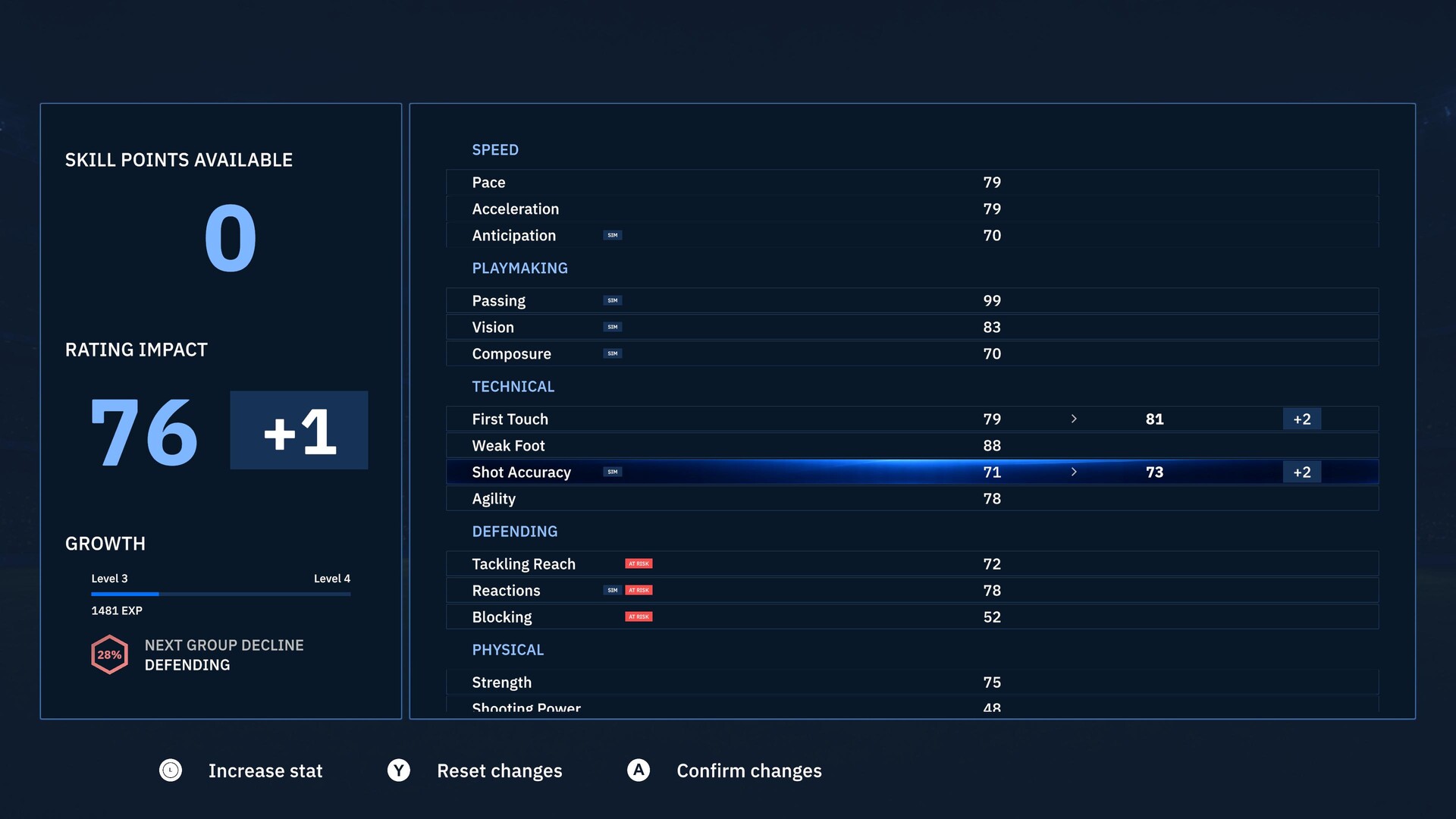1456x819 pixels.
Task: Click the Passing value 99
Action: tap(992, 300)
